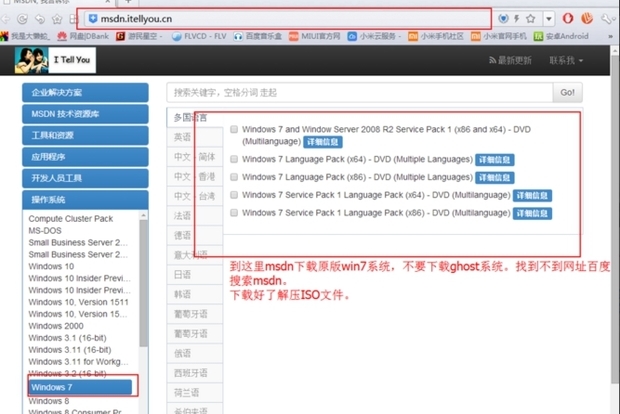Open 详细信息 for Windows 7 SP1 Multilanguage DVD
Screen dimensions: 620x414
coord(323,142)
